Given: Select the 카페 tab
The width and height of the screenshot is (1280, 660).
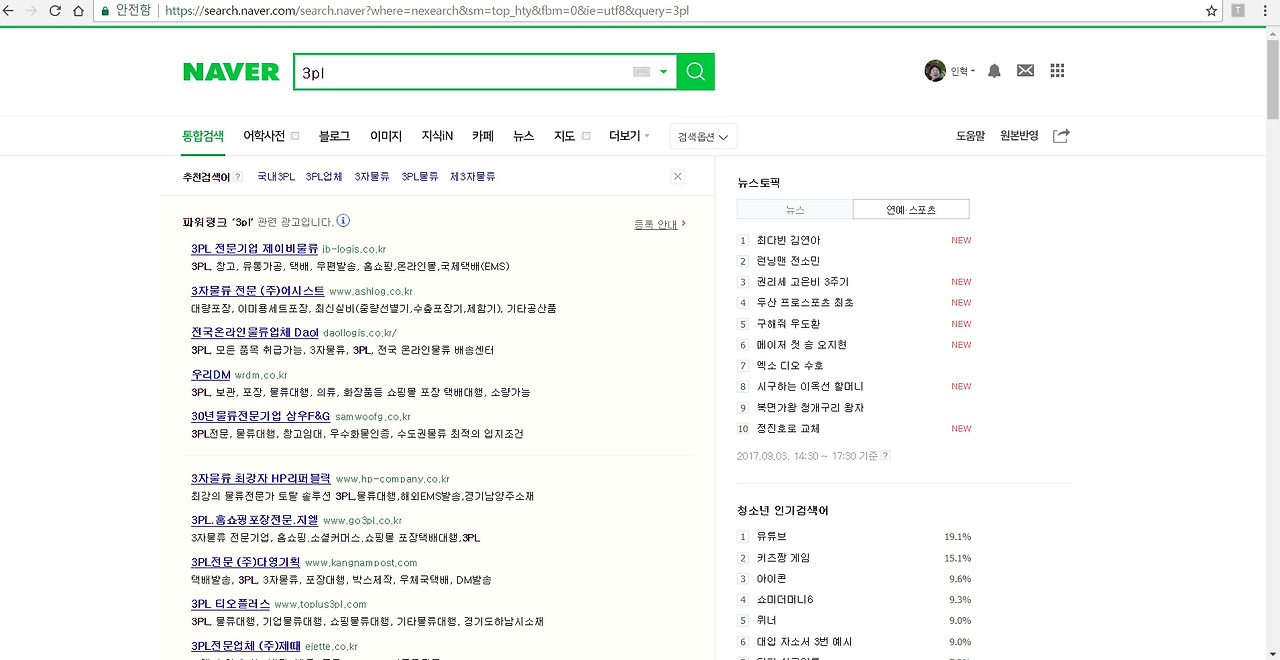Looking at the screenshot, I should (x=483, y=136).
